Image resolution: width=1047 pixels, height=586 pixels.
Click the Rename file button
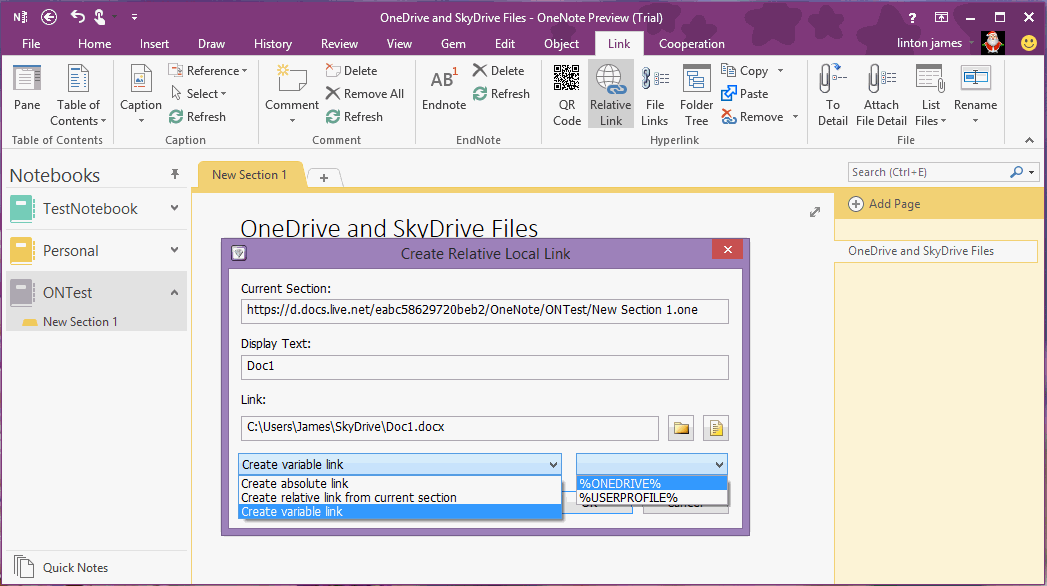(976, 95)
